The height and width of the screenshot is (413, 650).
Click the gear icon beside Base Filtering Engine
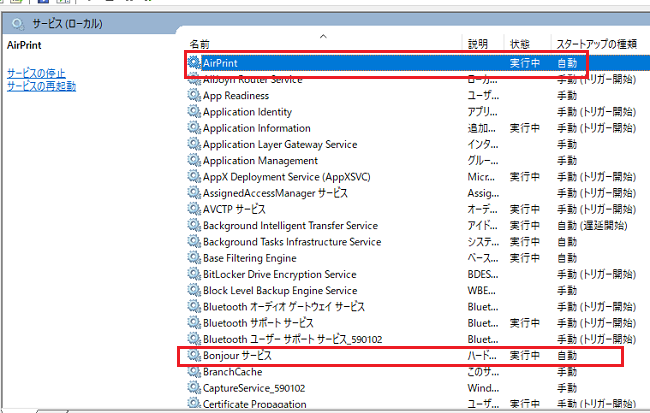tap(194, 258)
